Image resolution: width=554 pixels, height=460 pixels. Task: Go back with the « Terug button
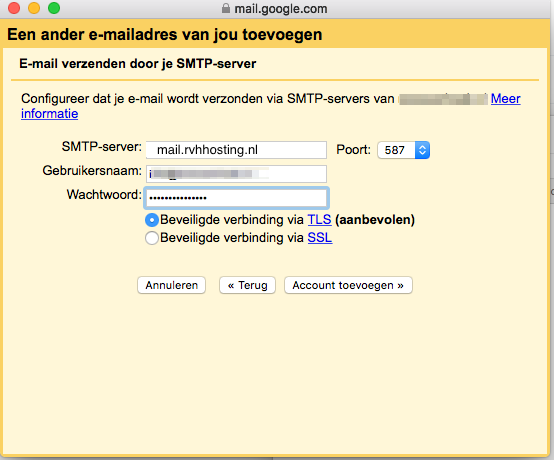[247, 285]
